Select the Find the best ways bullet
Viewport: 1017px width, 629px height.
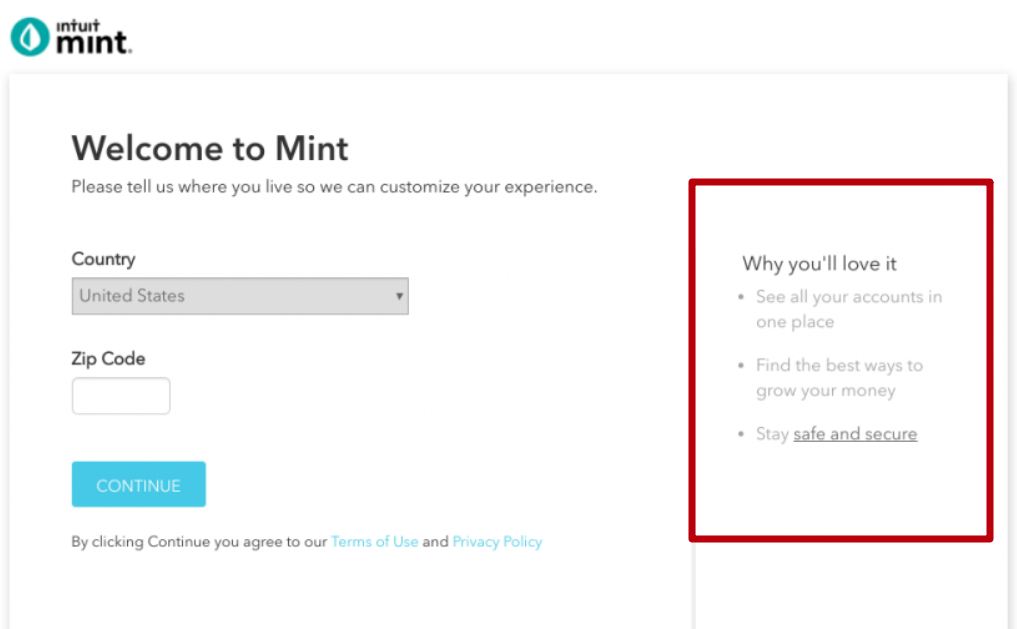pyautogui.click(x=839, y=378)
